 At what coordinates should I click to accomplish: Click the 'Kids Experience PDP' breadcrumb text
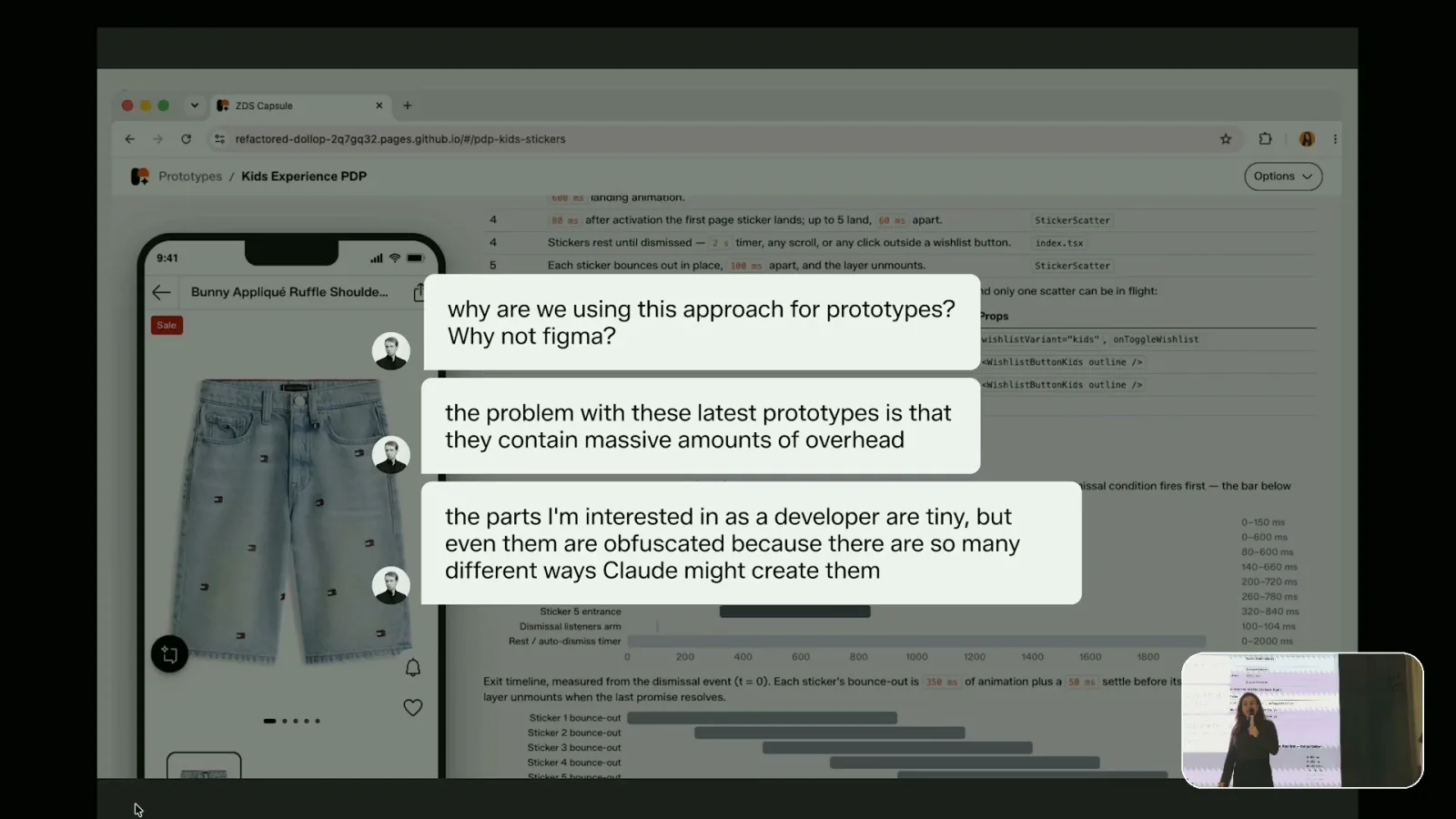pos(304,177)
